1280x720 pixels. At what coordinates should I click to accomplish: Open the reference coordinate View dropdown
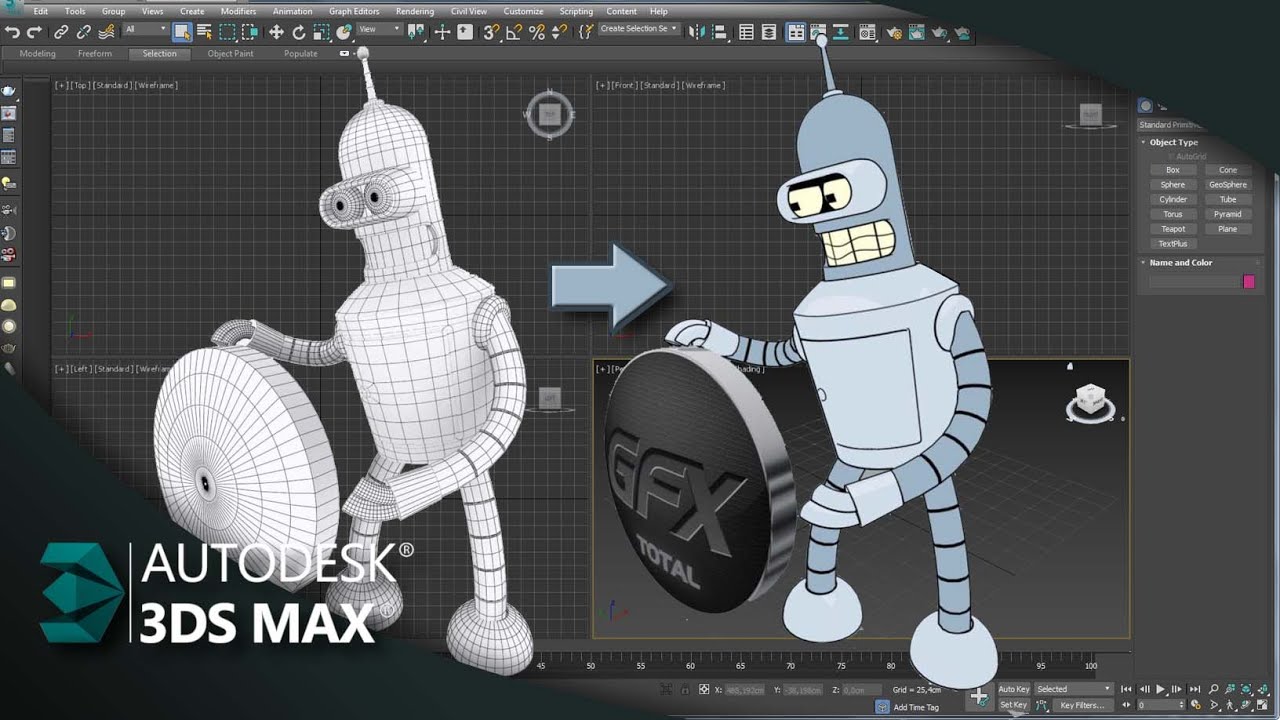click(x=379, y=30)
